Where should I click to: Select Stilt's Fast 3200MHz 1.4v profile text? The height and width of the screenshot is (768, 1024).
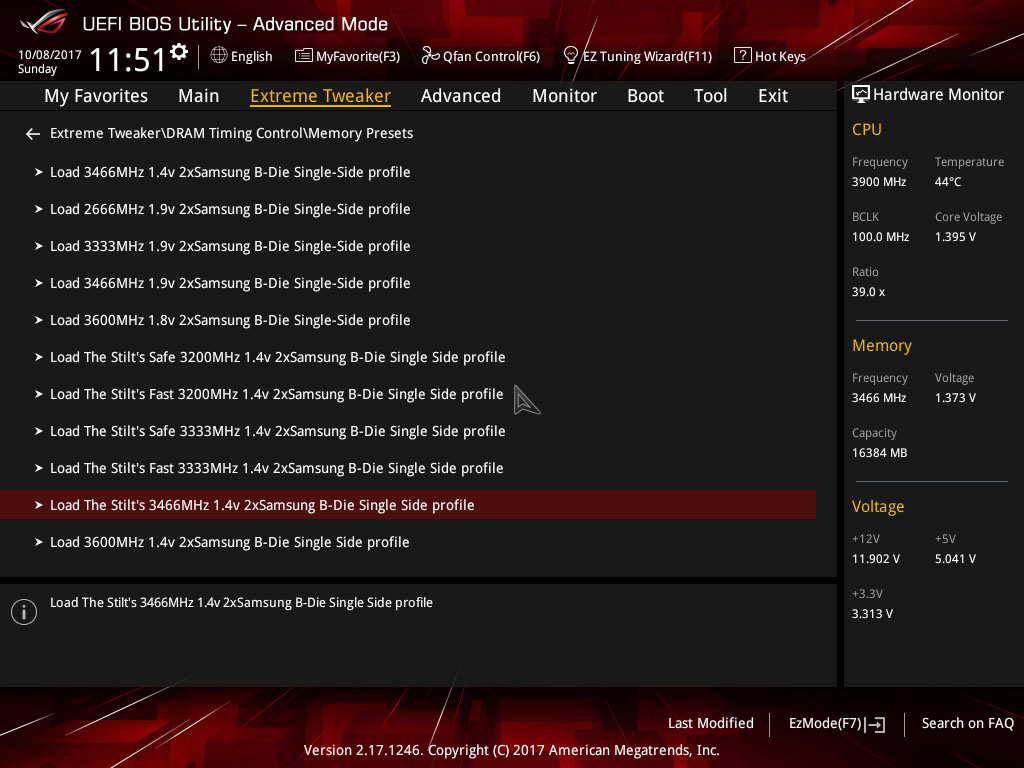point(277,394)
